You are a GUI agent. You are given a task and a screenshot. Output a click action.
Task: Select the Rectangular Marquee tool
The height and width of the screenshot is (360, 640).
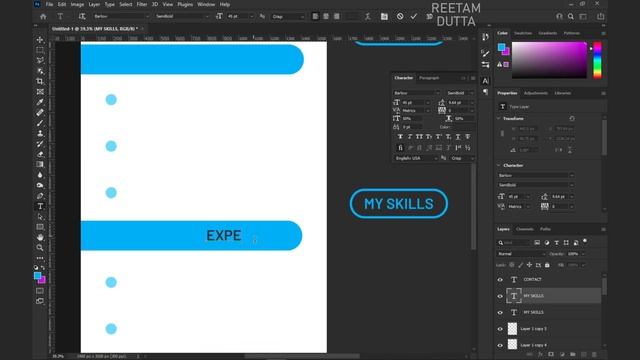pyautogui.click(x=40, y=50)
